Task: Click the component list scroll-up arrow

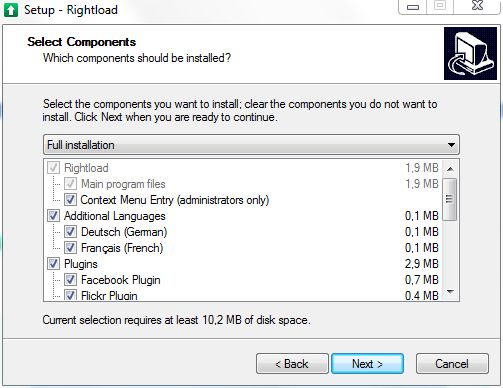Action: (x=450, y=169)
